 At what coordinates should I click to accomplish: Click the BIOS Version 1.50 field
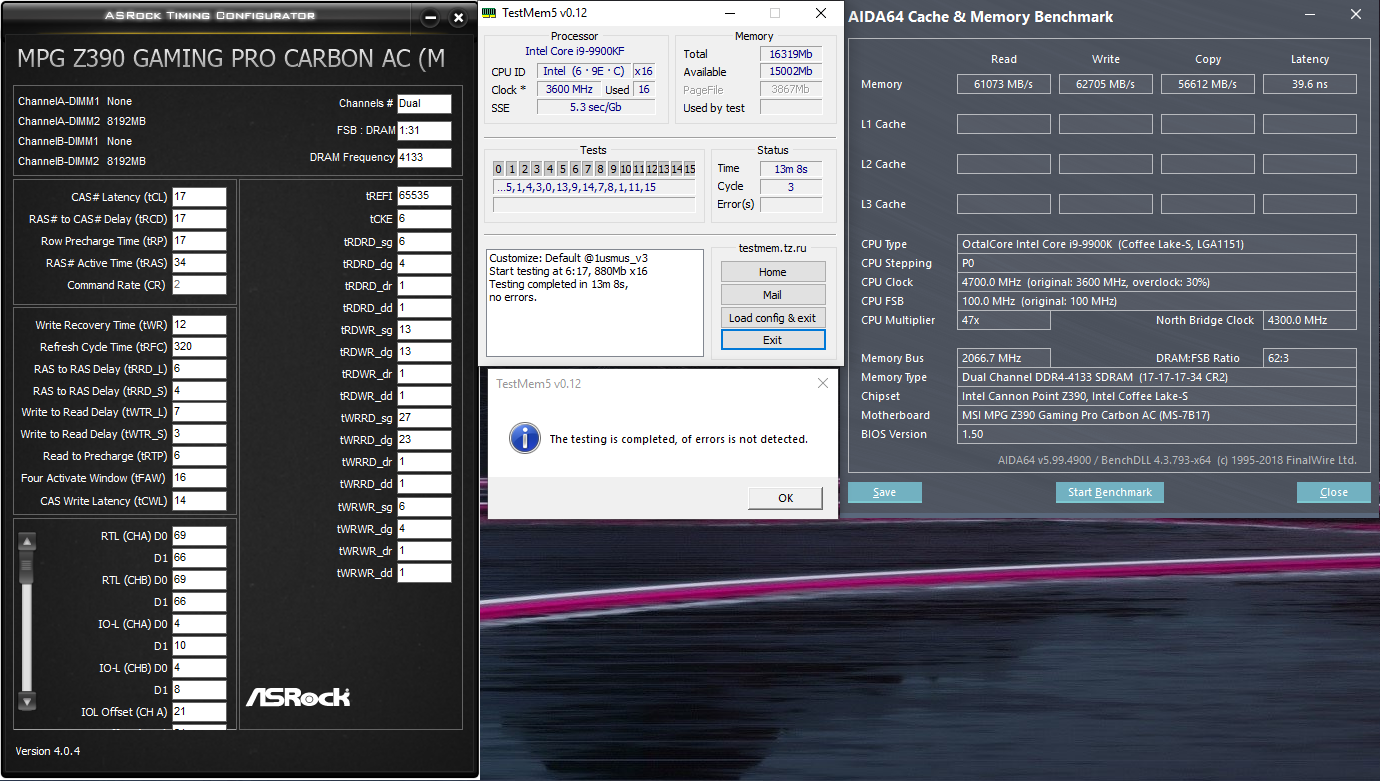pos(1157,434)
